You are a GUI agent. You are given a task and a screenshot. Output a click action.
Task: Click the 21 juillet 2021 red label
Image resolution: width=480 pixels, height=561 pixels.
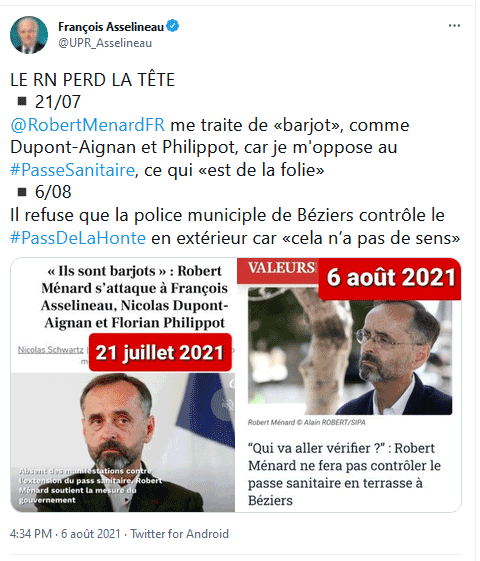(x=160, y=352)
